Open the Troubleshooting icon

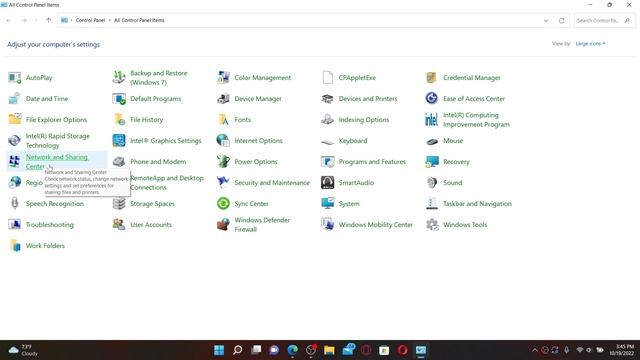[15, 224]
